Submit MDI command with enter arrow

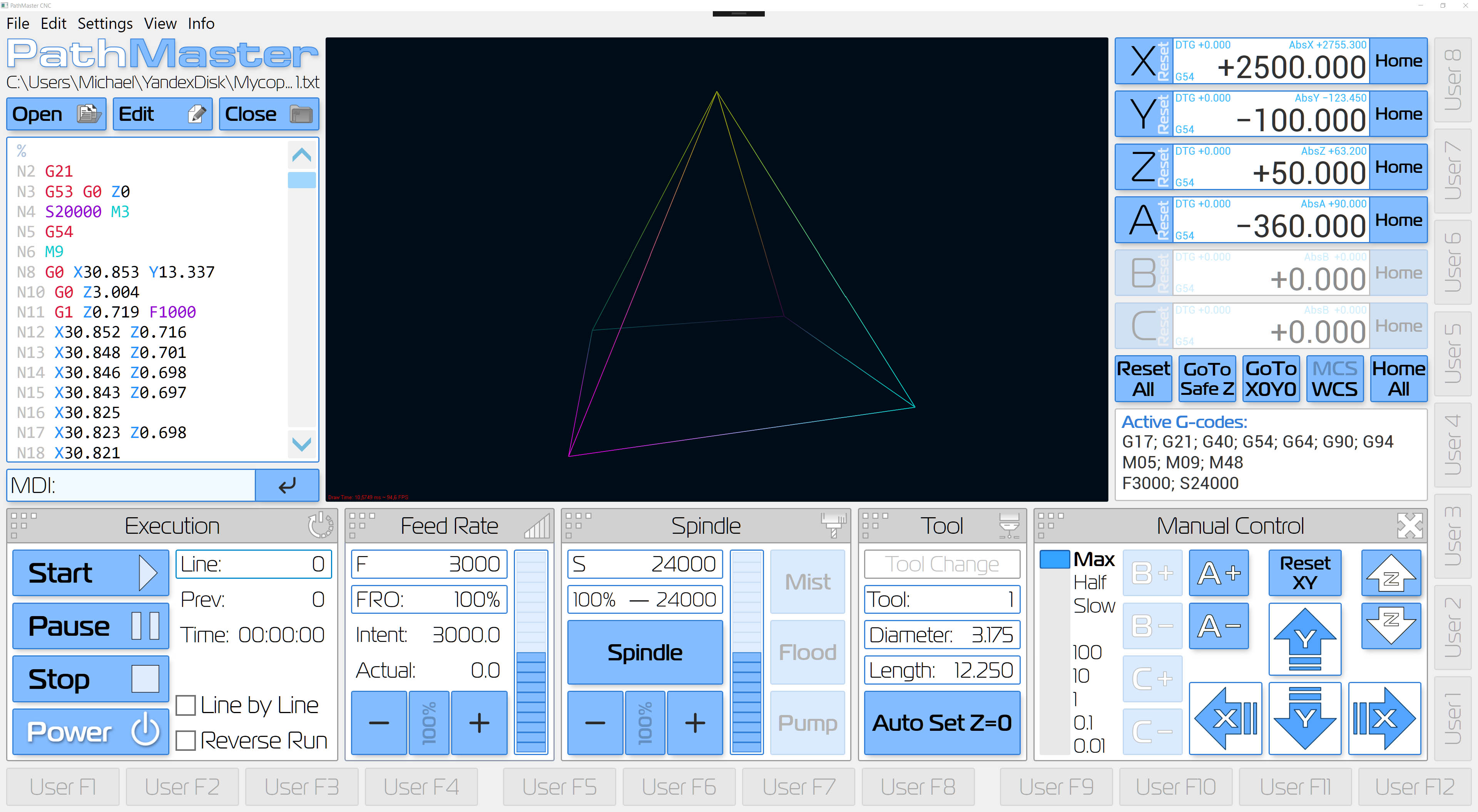pyautogui.click(x=287, y=485)
